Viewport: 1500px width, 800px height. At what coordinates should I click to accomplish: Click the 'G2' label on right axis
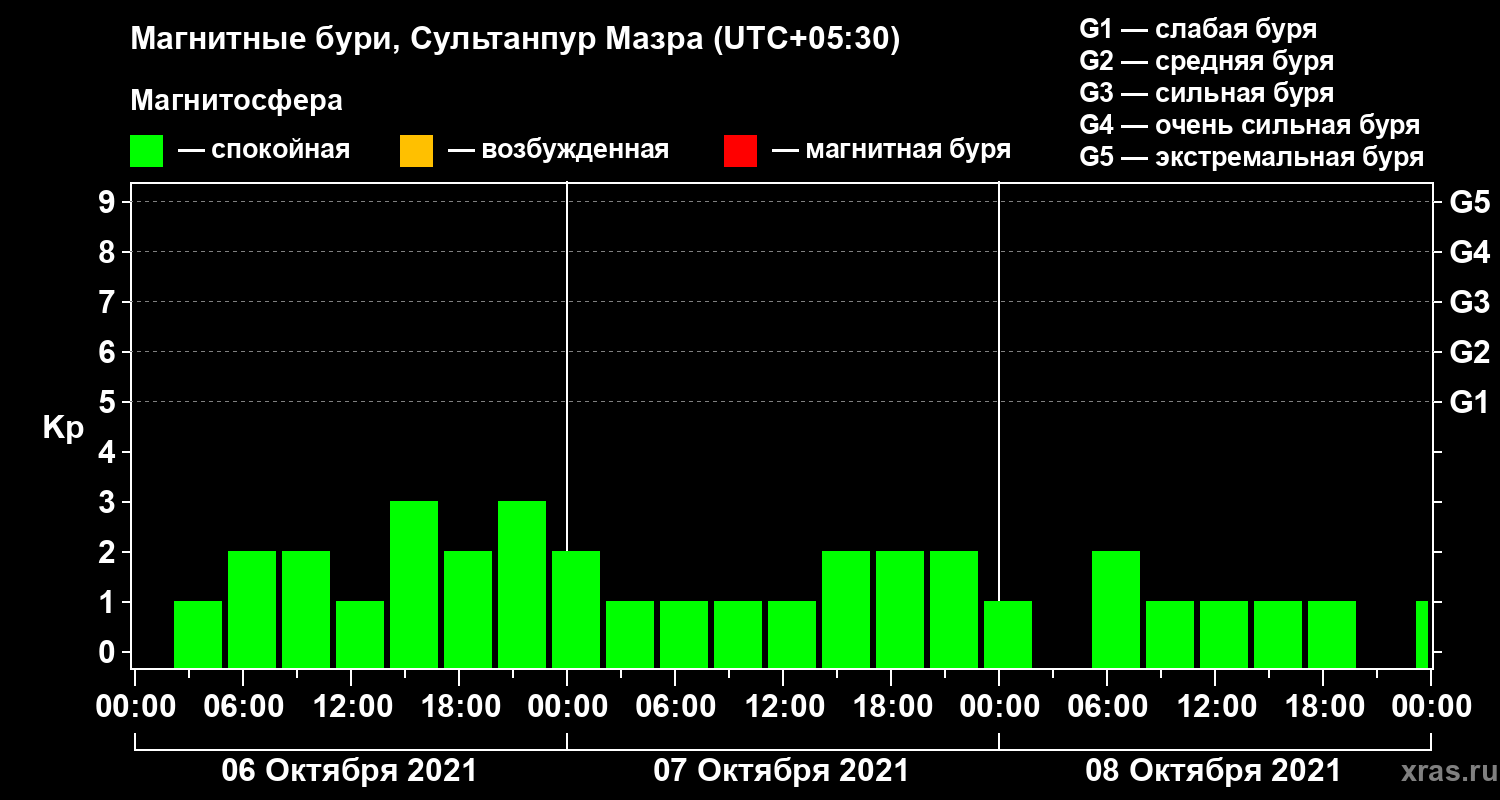pyautogui.click(x=1469, y=353)
